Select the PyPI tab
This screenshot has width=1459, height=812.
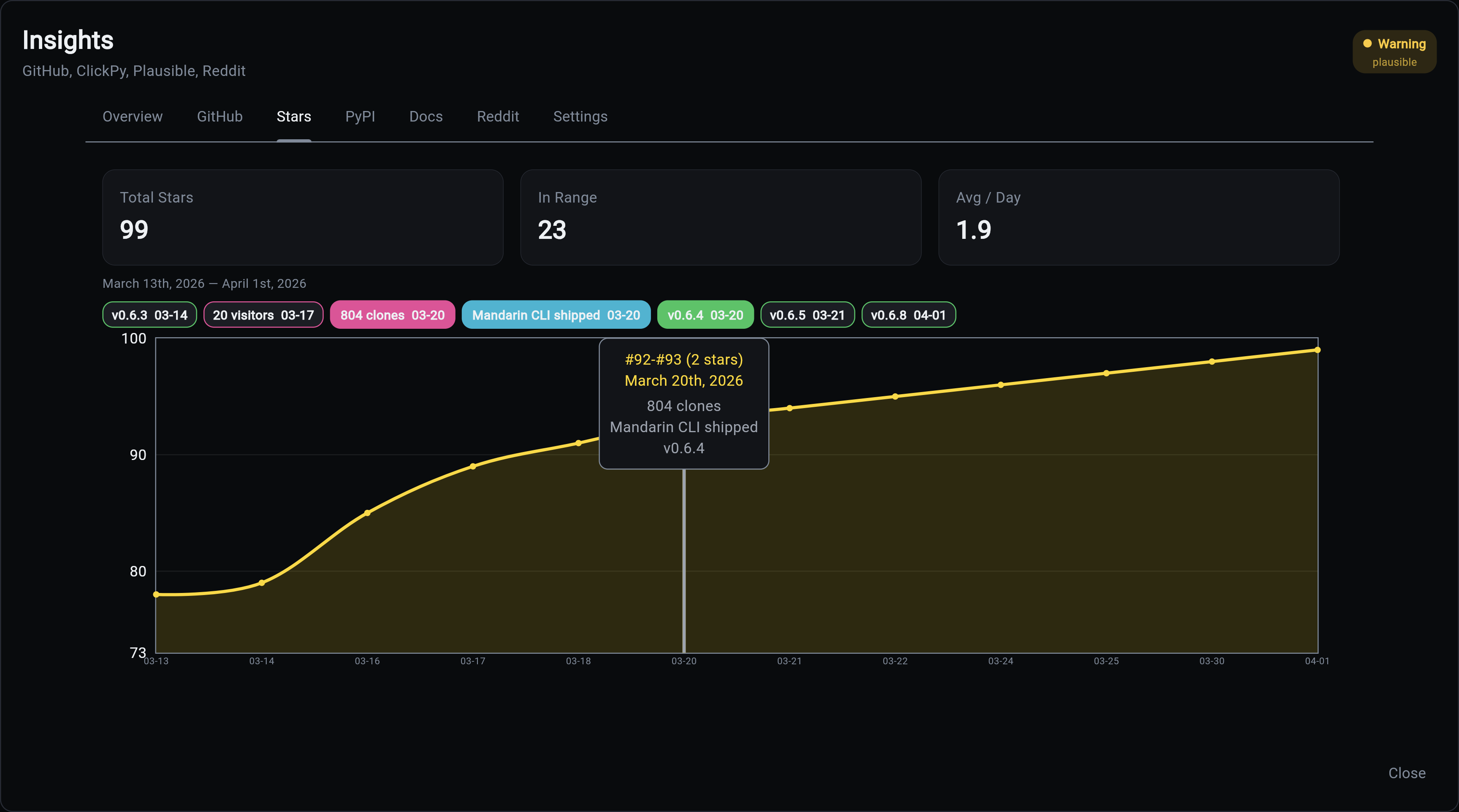(360, 116)
